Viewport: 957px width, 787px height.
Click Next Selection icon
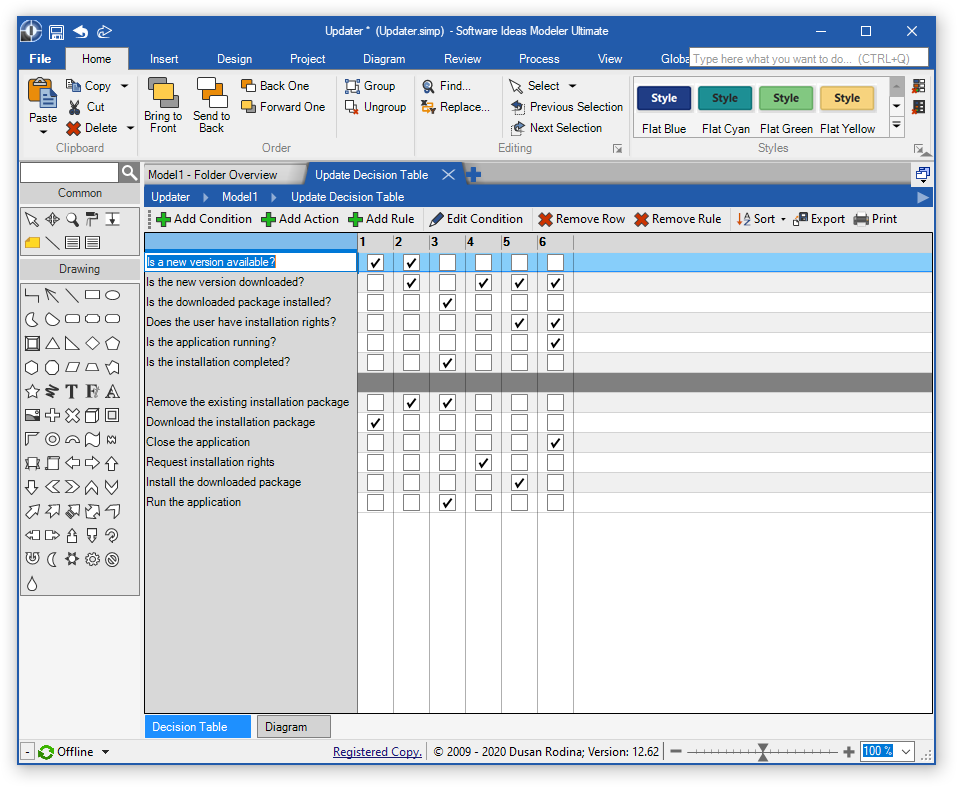coord(518,128)
